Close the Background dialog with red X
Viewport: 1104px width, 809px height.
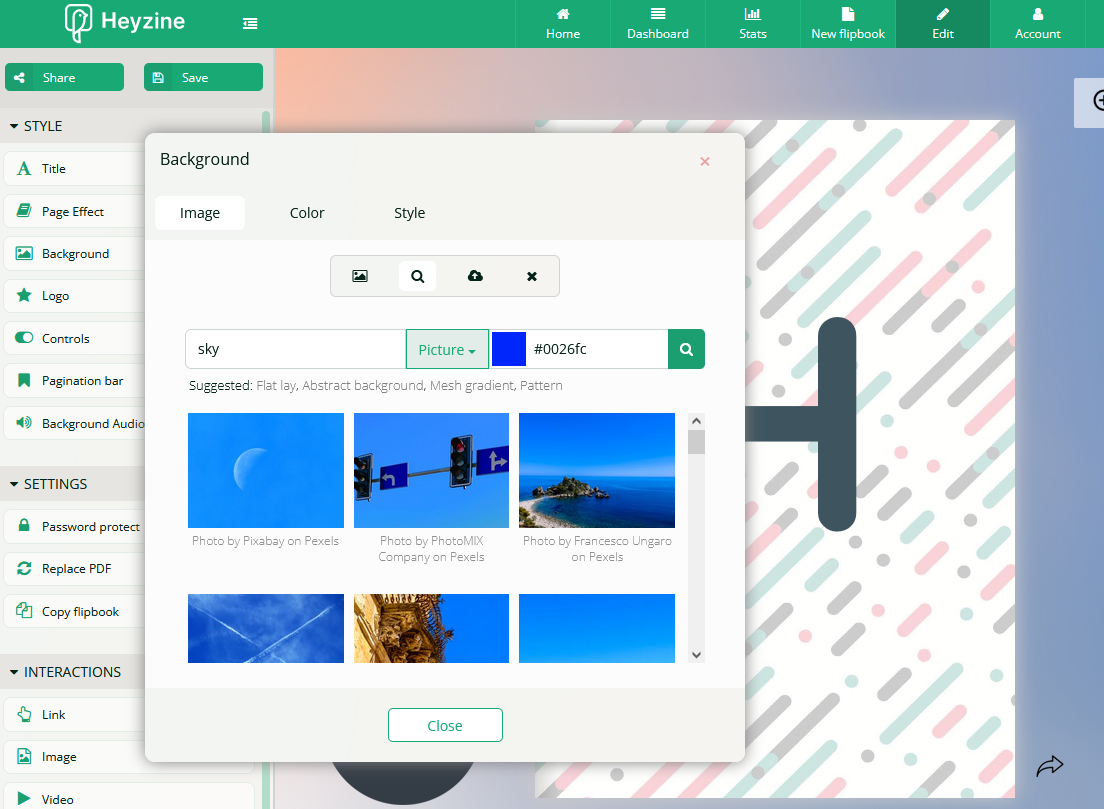tap(705, 161)
